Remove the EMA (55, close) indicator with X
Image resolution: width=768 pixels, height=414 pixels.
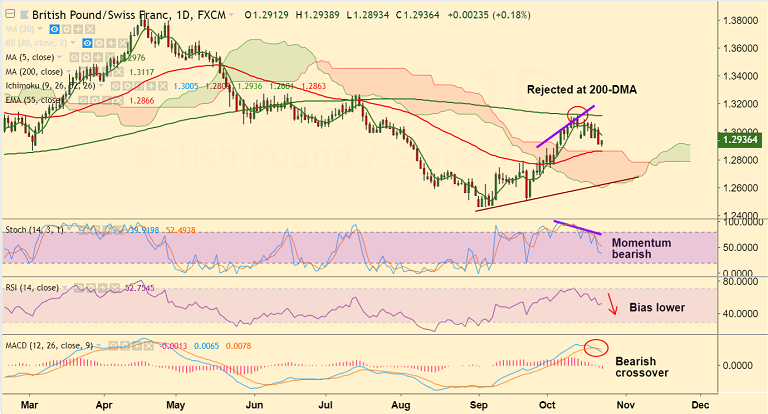coord(119,100)
